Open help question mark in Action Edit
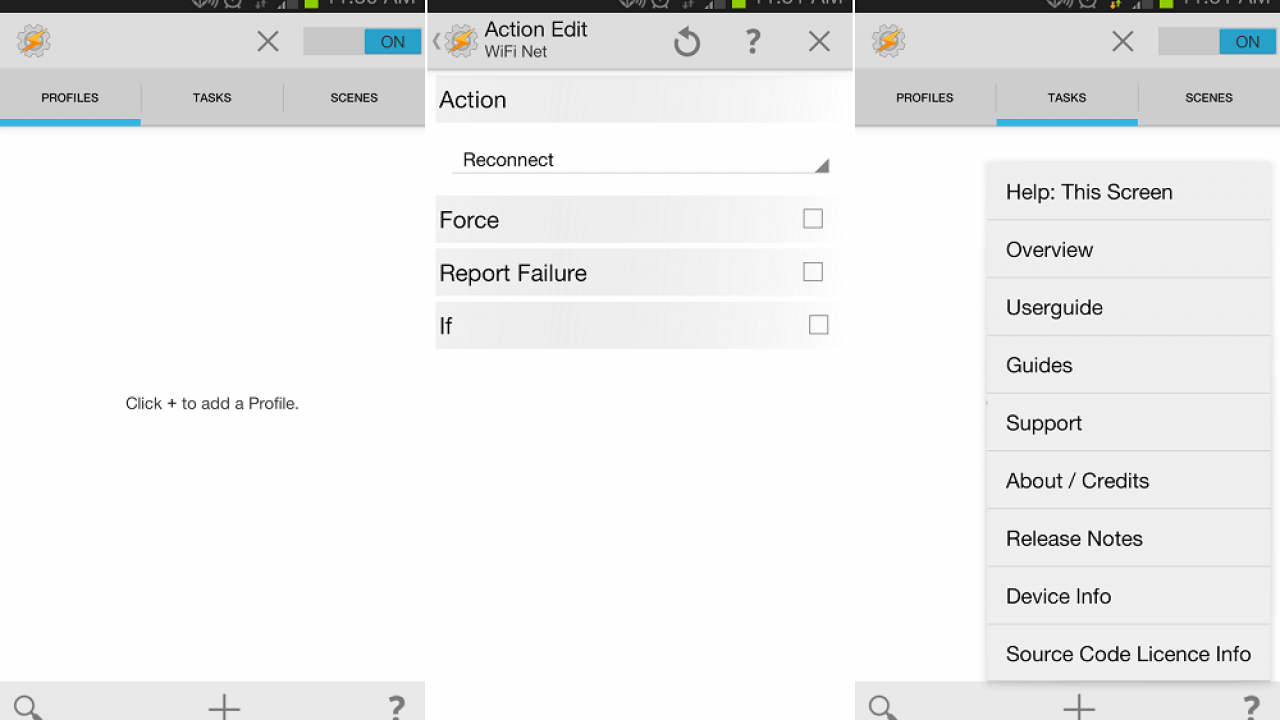1280x720 pixels. (753, 41)
